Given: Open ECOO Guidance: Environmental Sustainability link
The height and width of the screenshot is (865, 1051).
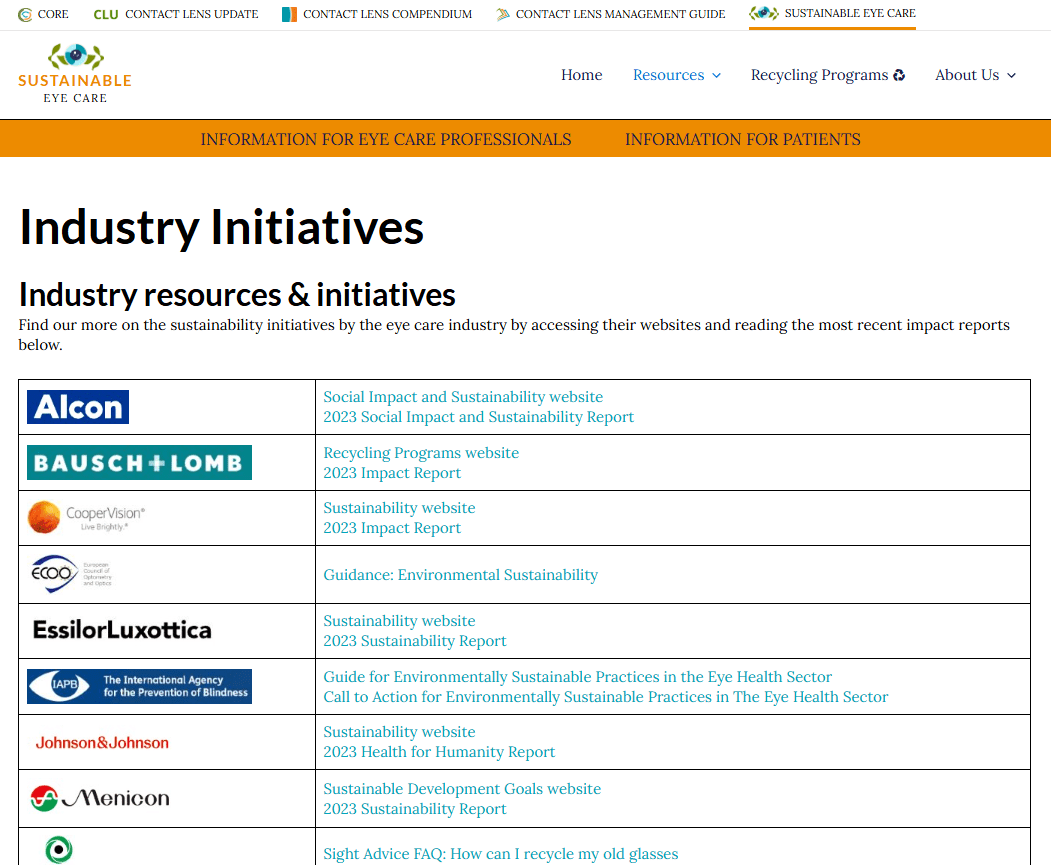Looking at the screenshot, I should coord(460,575).
